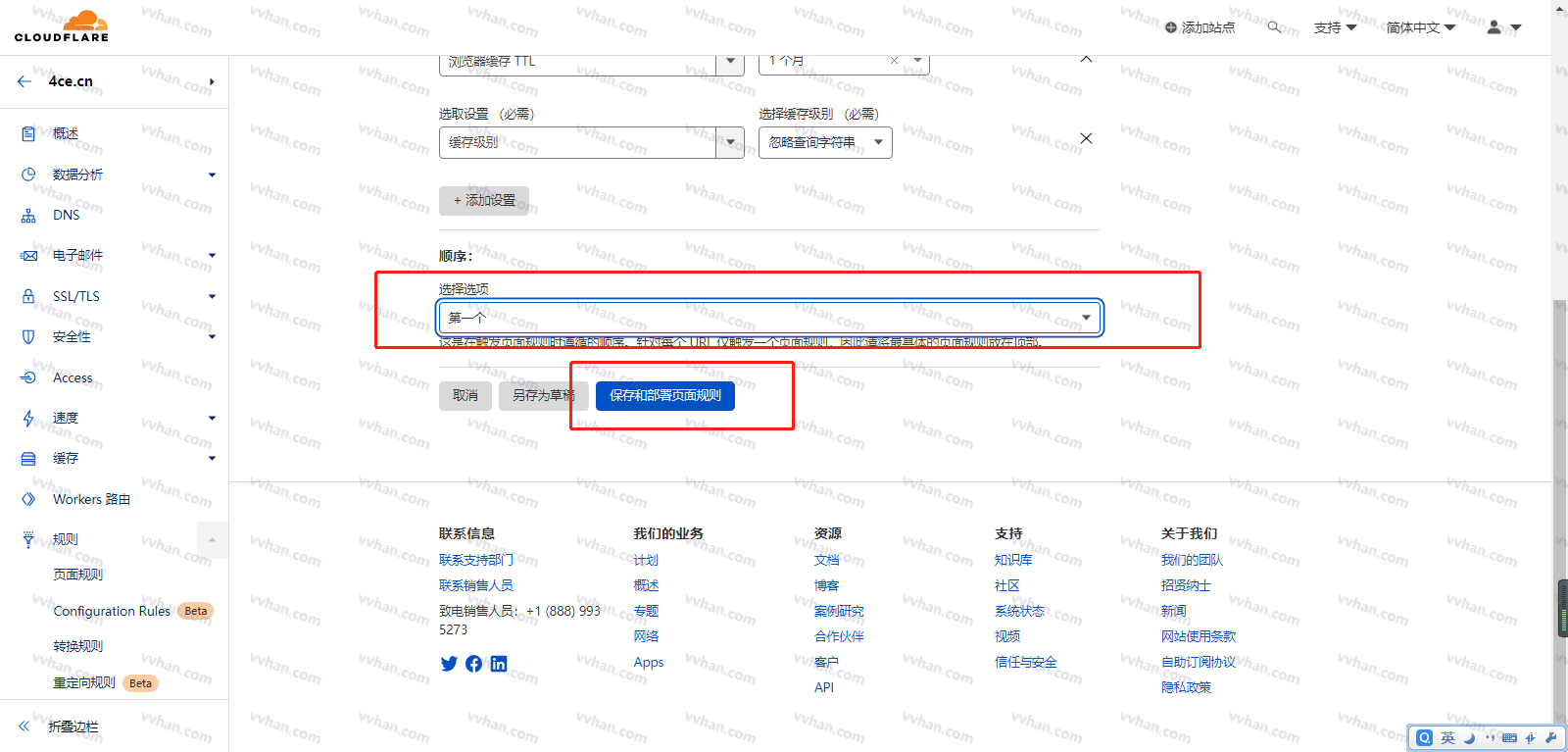Click the Cloudflare logo

click(62, 26)
